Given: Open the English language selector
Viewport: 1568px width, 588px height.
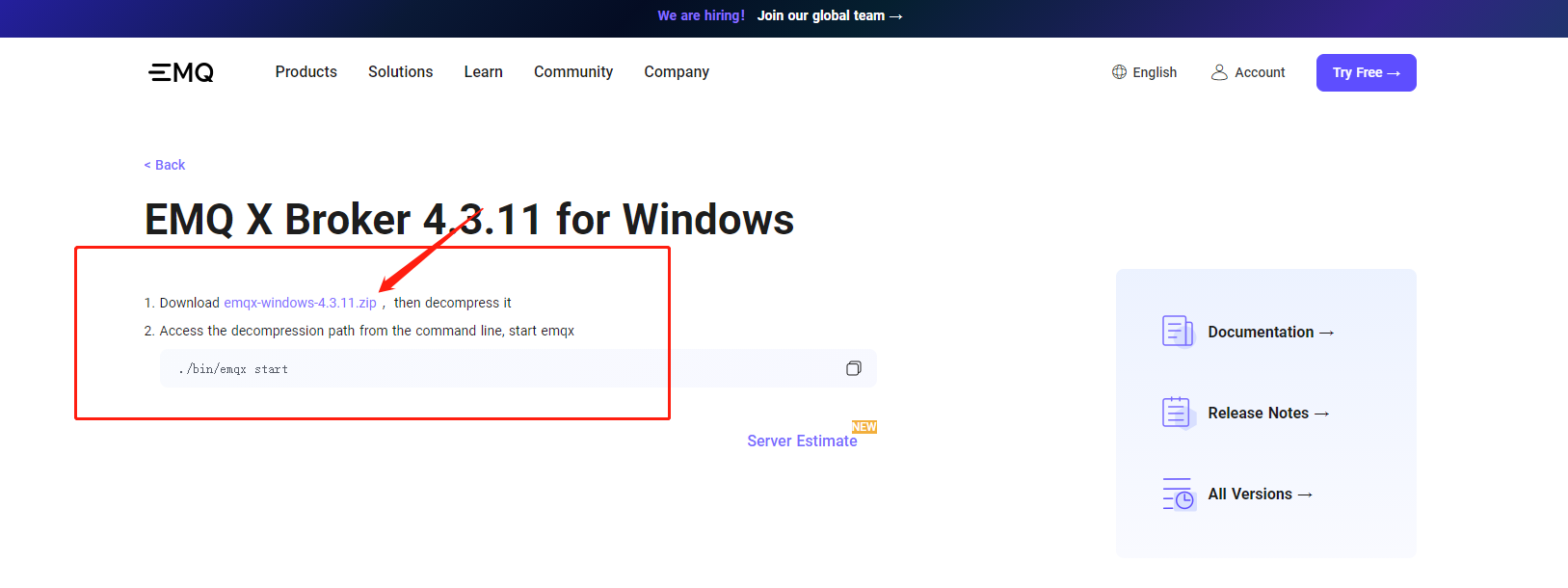Looking at the screenshot, I should (1144, 72).
